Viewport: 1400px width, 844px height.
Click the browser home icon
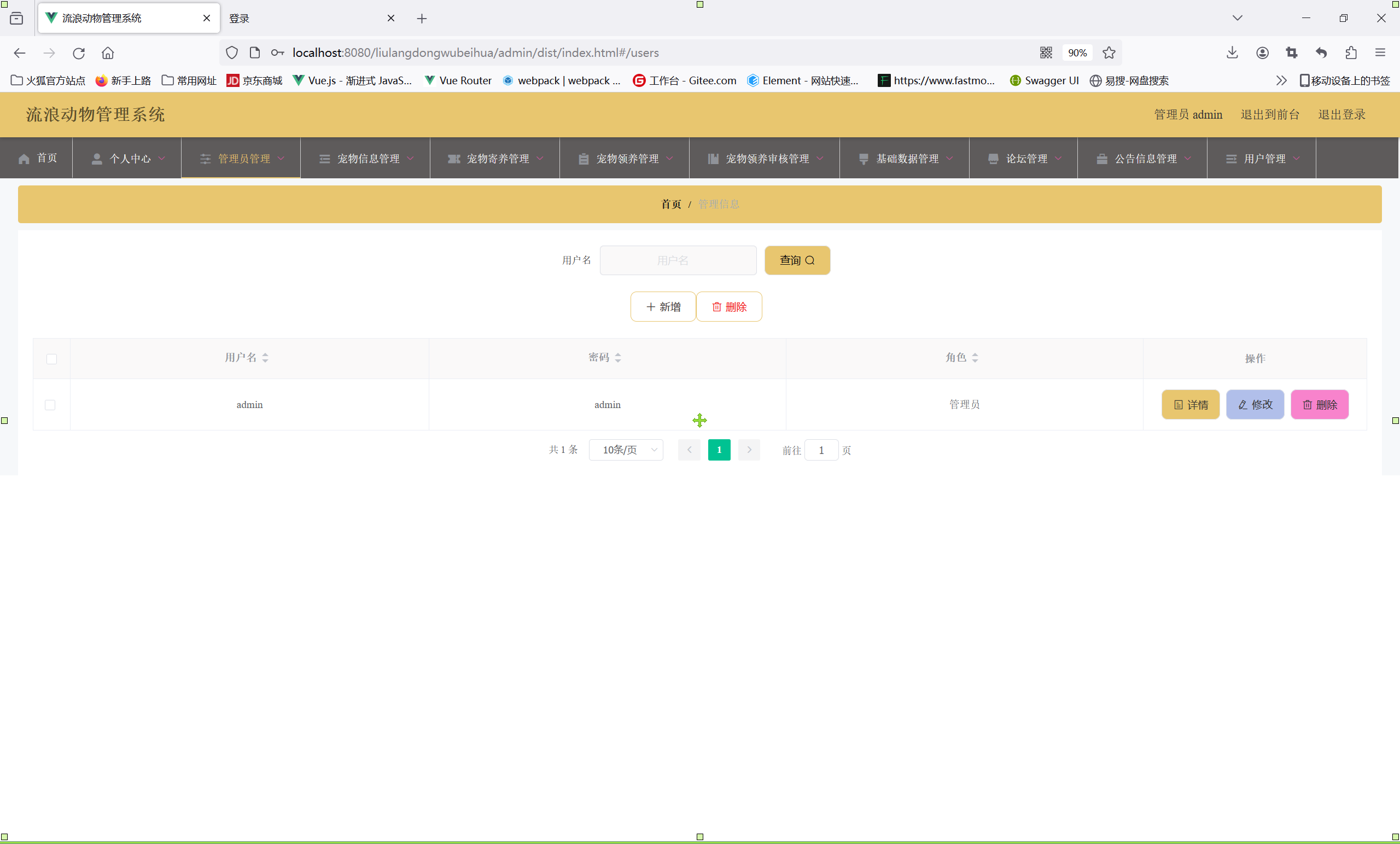[108, 53]
